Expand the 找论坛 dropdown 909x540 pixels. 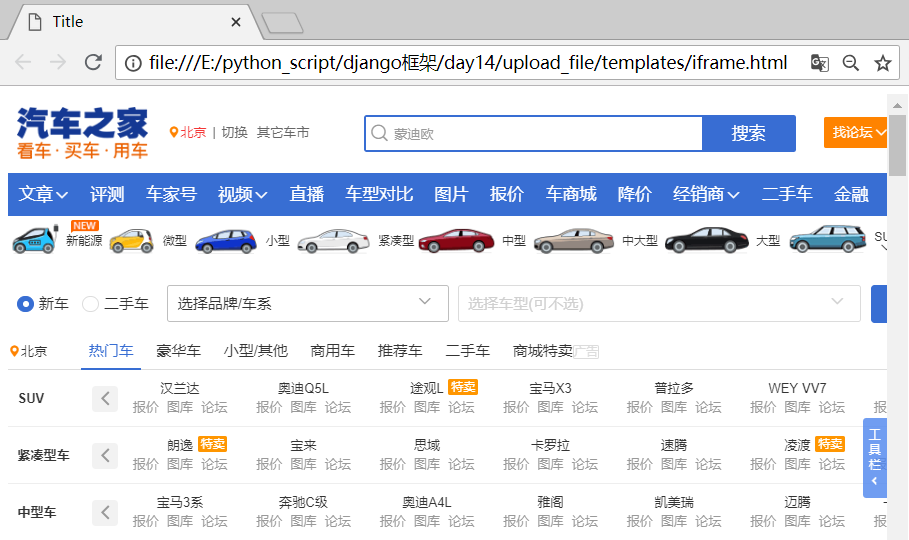[856, 133]
